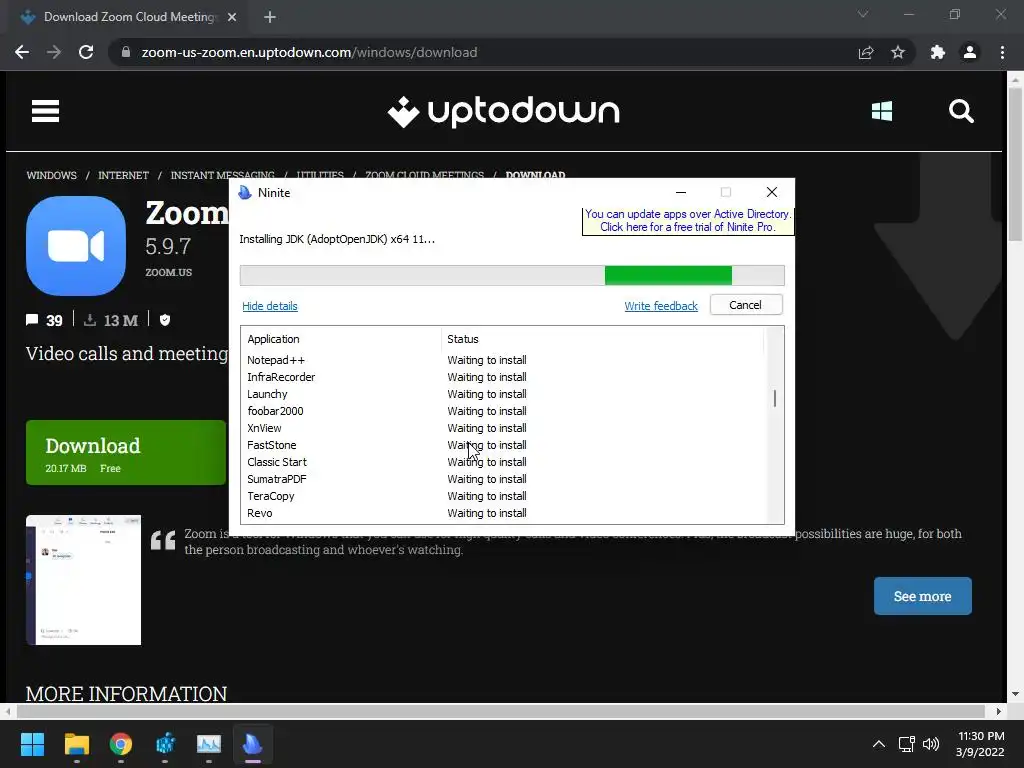Open the Uptodown search icon

(961, 111)
